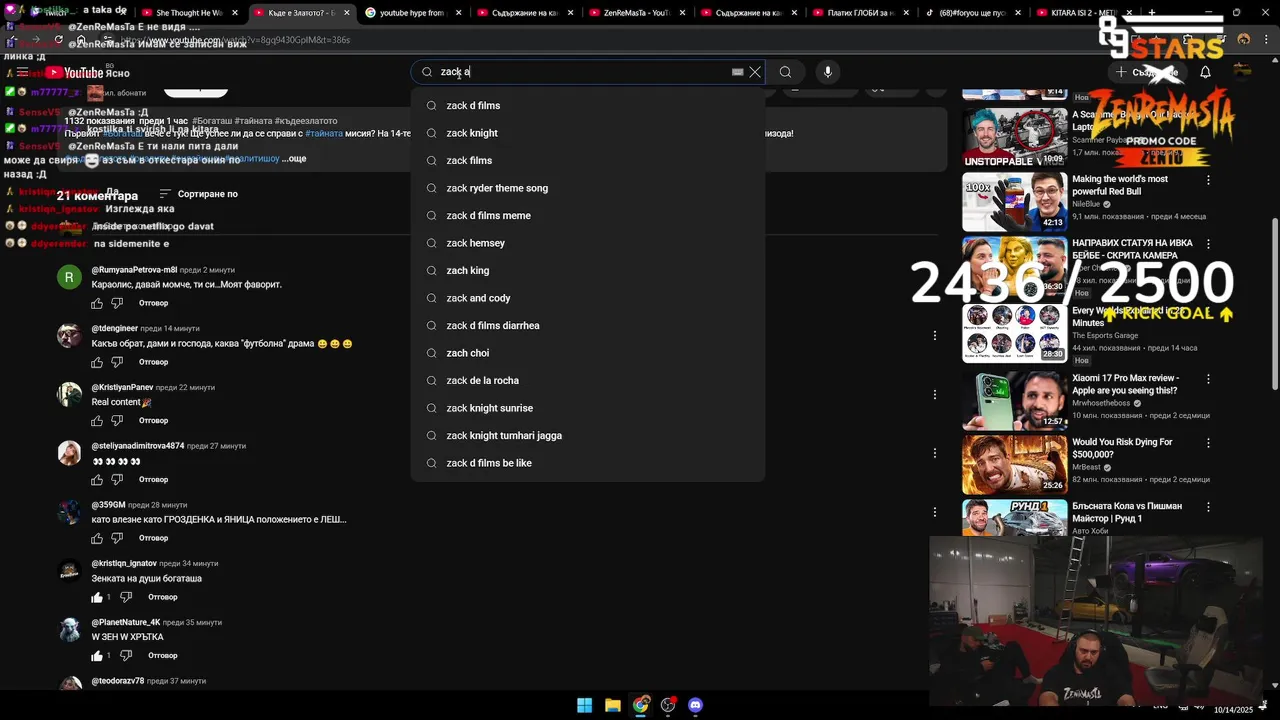Screen dimensions: 1280x720
Task: Open the on-screen keyboard icon in search box
Action: (737, 72)
